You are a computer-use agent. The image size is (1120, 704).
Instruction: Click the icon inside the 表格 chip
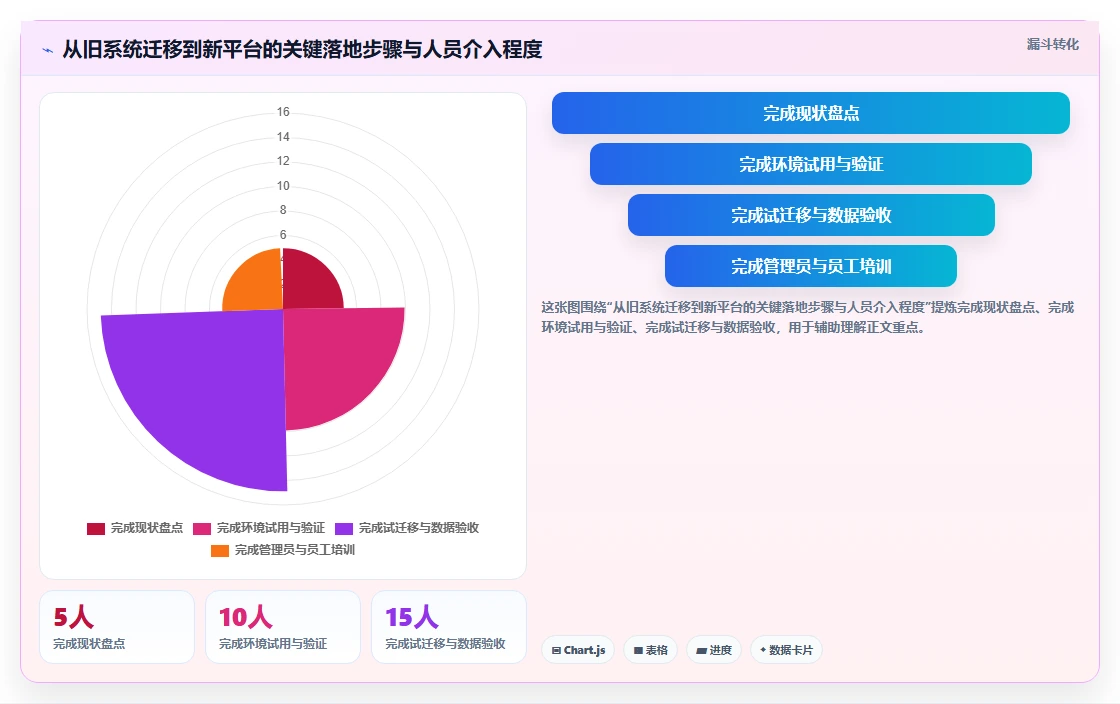click(x=639, y=650)
